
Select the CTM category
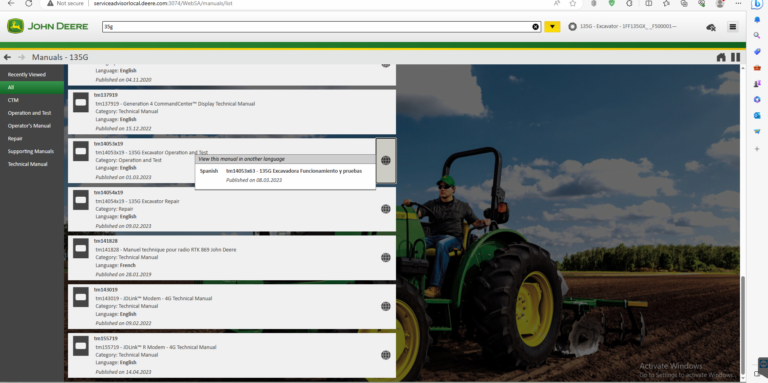point(32,100)
